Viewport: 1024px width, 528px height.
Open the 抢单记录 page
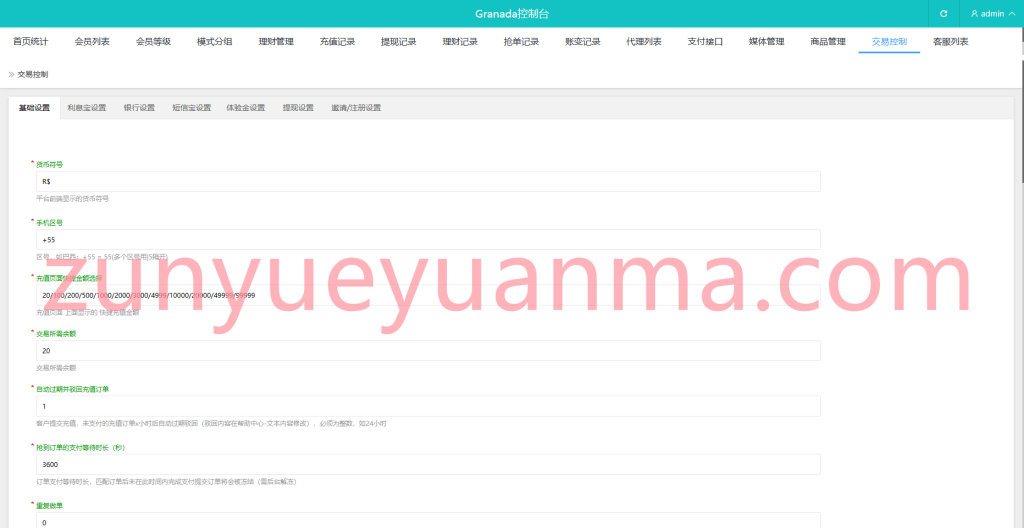pyautogui.click(x=522, y=42)
